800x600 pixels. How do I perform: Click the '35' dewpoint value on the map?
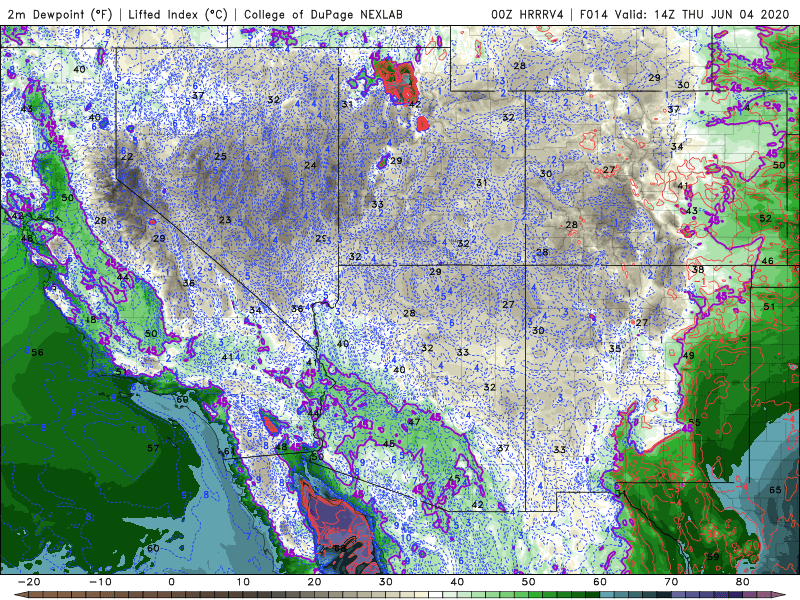click(615, 348)
